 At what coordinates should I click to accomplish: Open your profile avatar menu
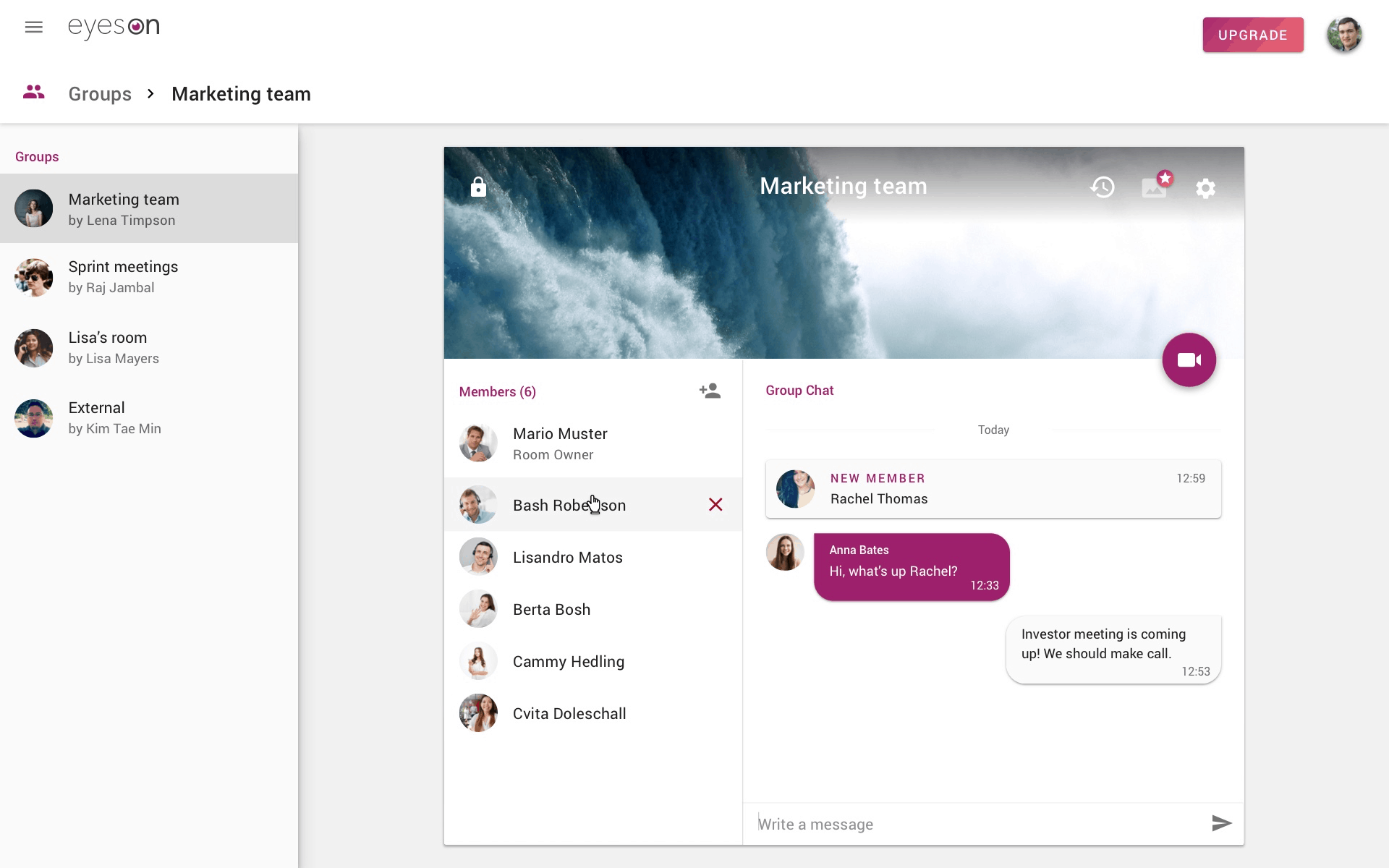tap(1344, 34)
